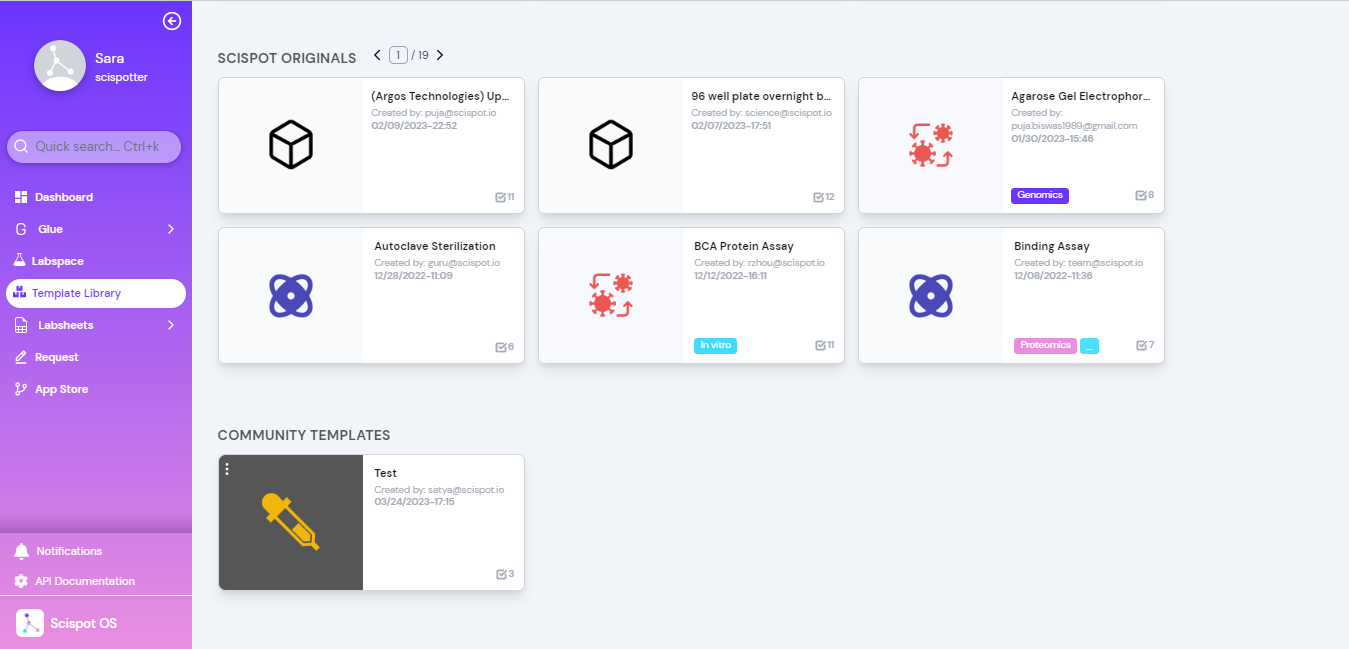Select the cube icon on the Argos Technologies template
Viewport: 1349px width, 649px height.
coord(290,145)
